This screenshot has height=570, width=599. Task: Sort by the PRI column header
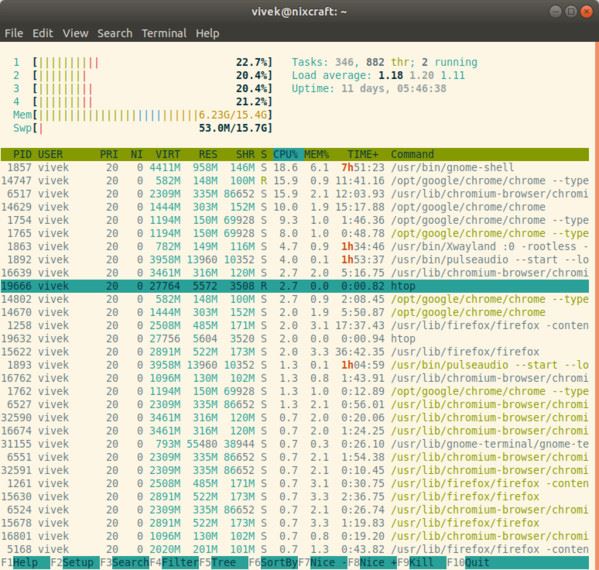tap(109, 154)
